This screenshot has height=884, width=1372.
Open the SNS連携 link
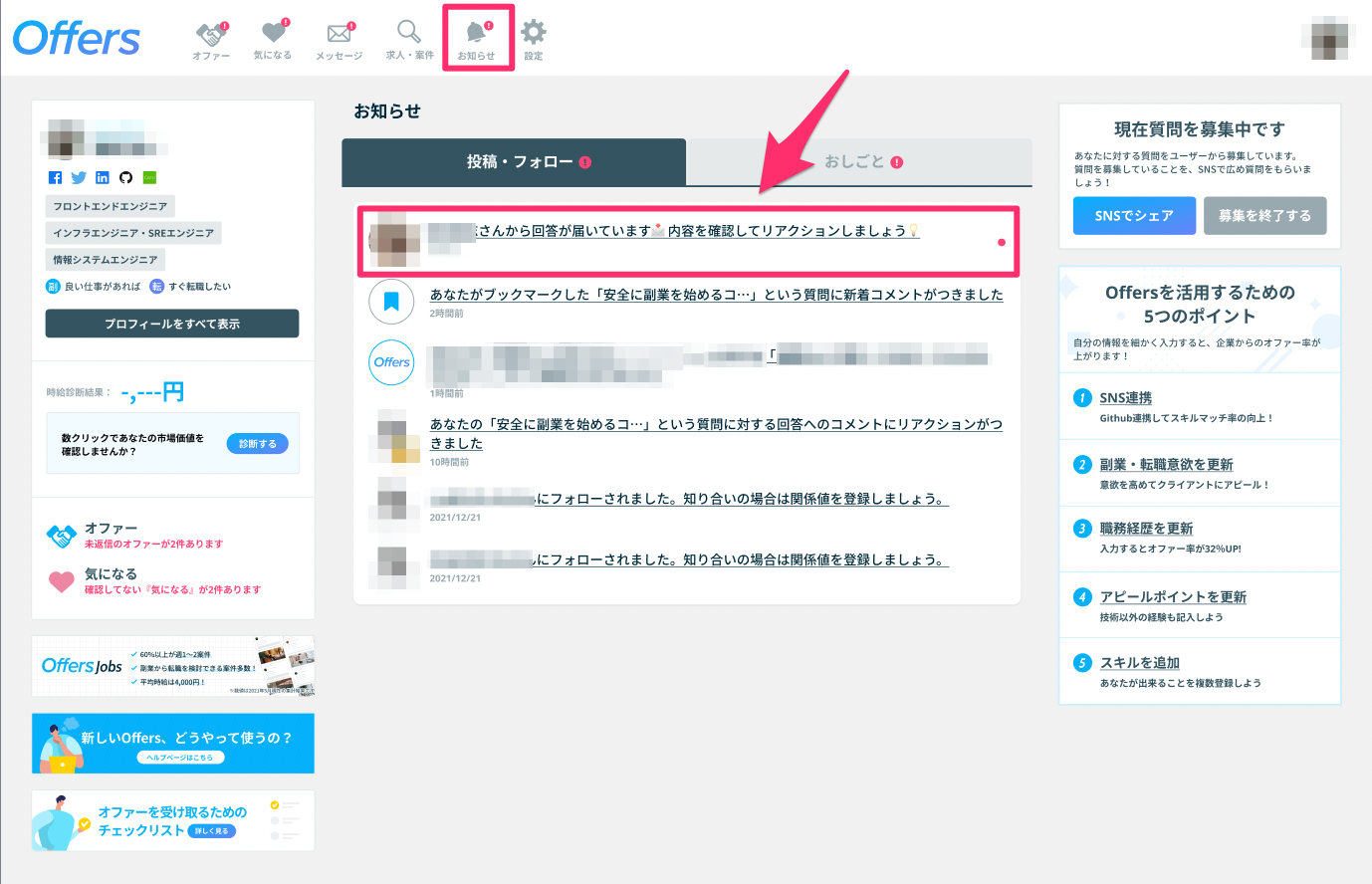1125,397
